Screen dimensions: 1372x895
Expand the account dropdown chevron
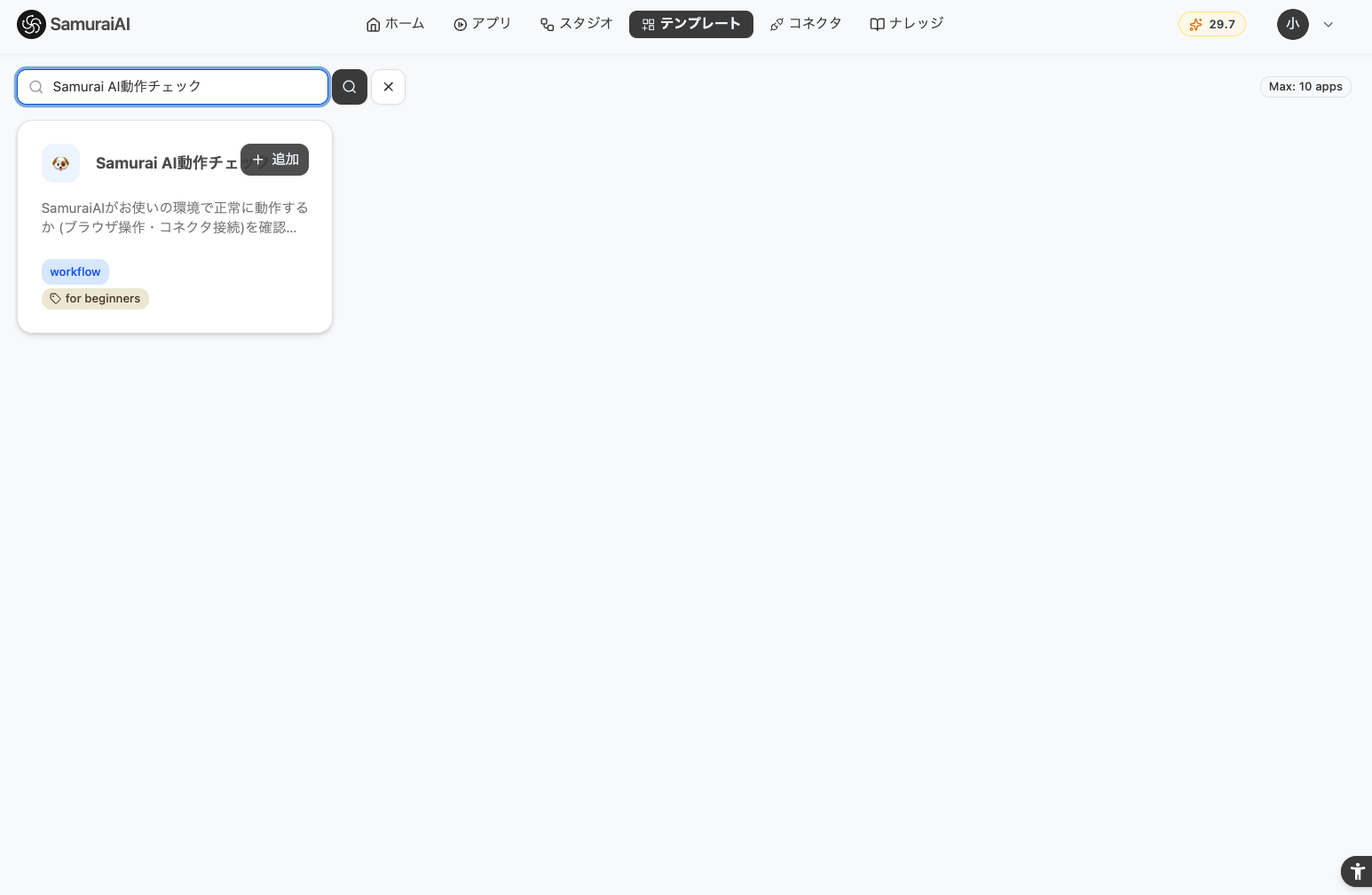pyautogui.click(x=1328, y=25)
